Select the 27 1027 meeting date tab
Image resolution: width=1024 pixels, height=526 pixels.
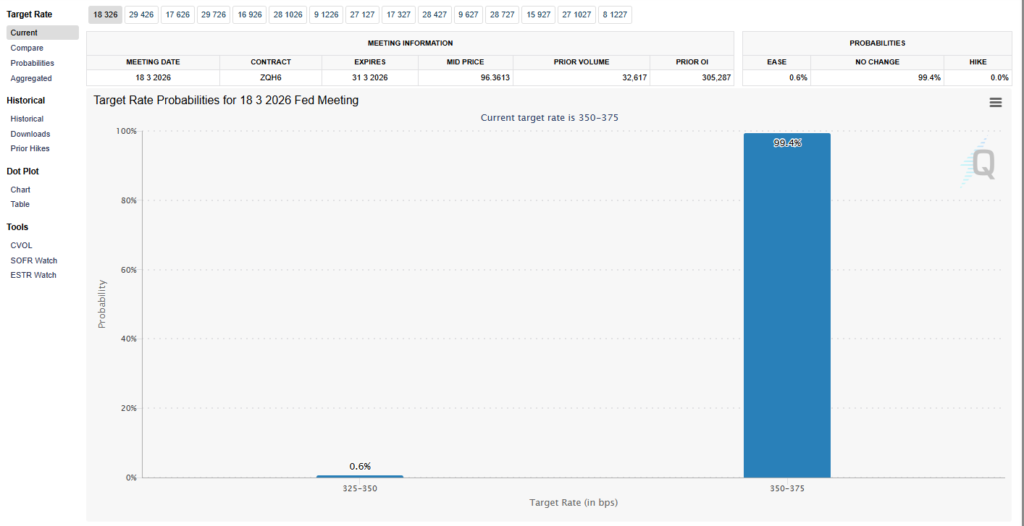pyautogui.click(x=577, y=15)
